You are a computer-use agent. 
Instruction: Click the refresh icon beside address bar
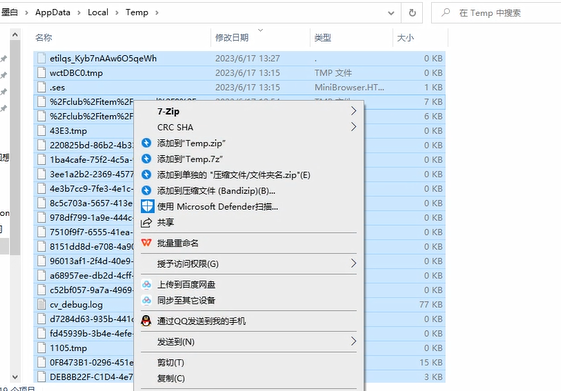412,13
